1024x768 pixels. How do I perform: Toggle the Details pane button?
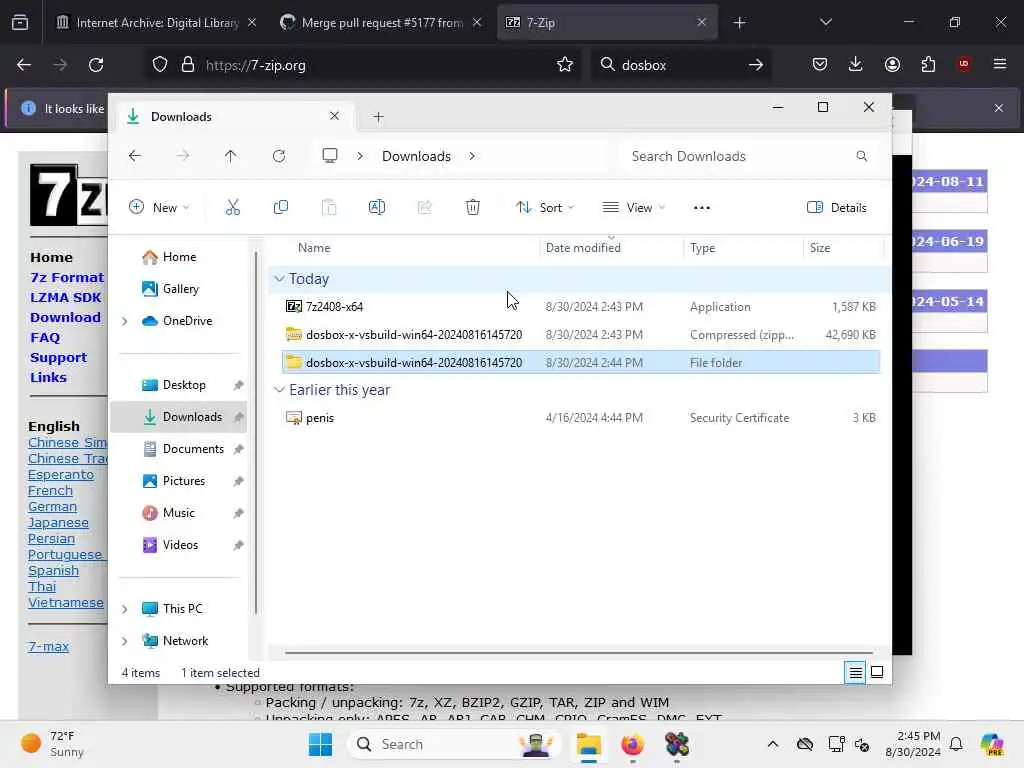click(x=837, y=208)
